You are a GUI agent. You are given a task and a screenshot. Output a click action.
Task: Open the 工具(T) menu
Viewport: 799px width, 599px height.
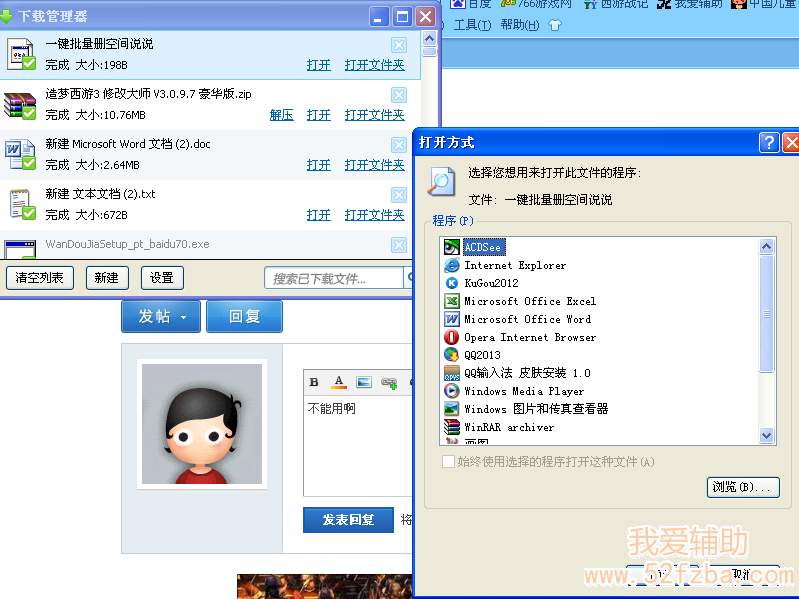[x=472, y=25]
